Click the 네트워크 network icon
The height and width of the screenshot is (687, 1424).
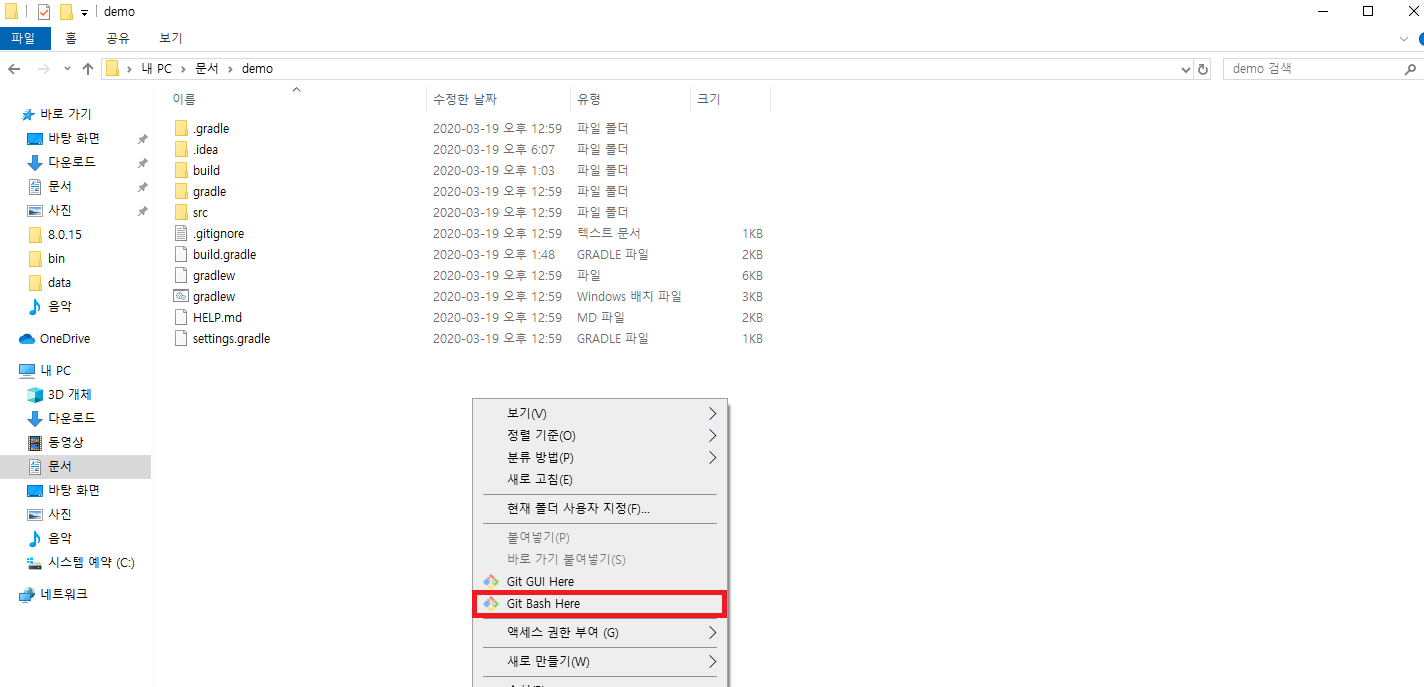[27, 594]
